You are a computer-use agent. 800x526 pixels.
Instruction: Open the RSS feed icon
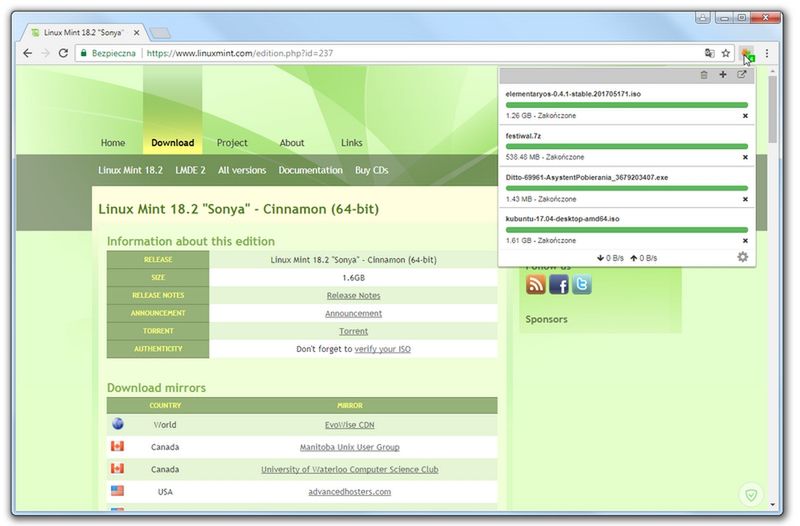pos(536,284)
